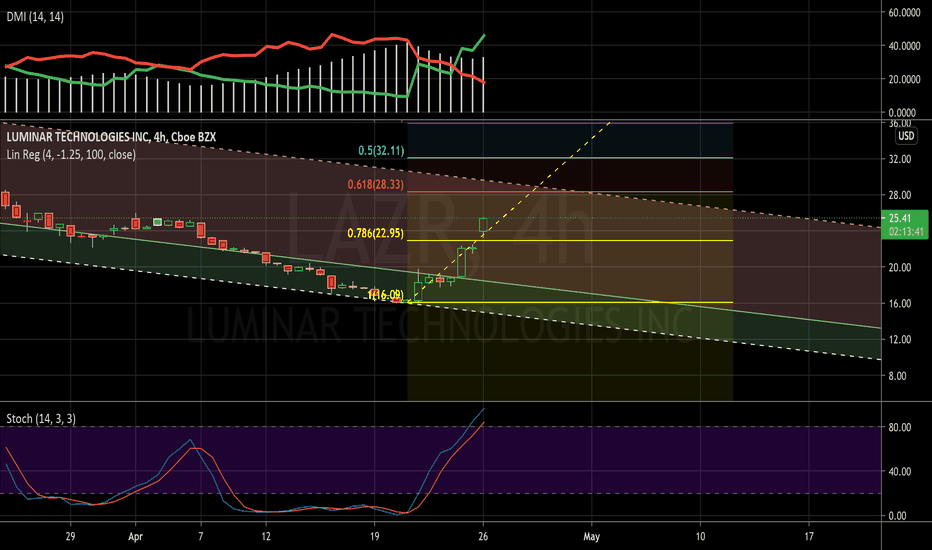
Task: Click the 12.00 price axis label
Action: (x=900, y=340)
